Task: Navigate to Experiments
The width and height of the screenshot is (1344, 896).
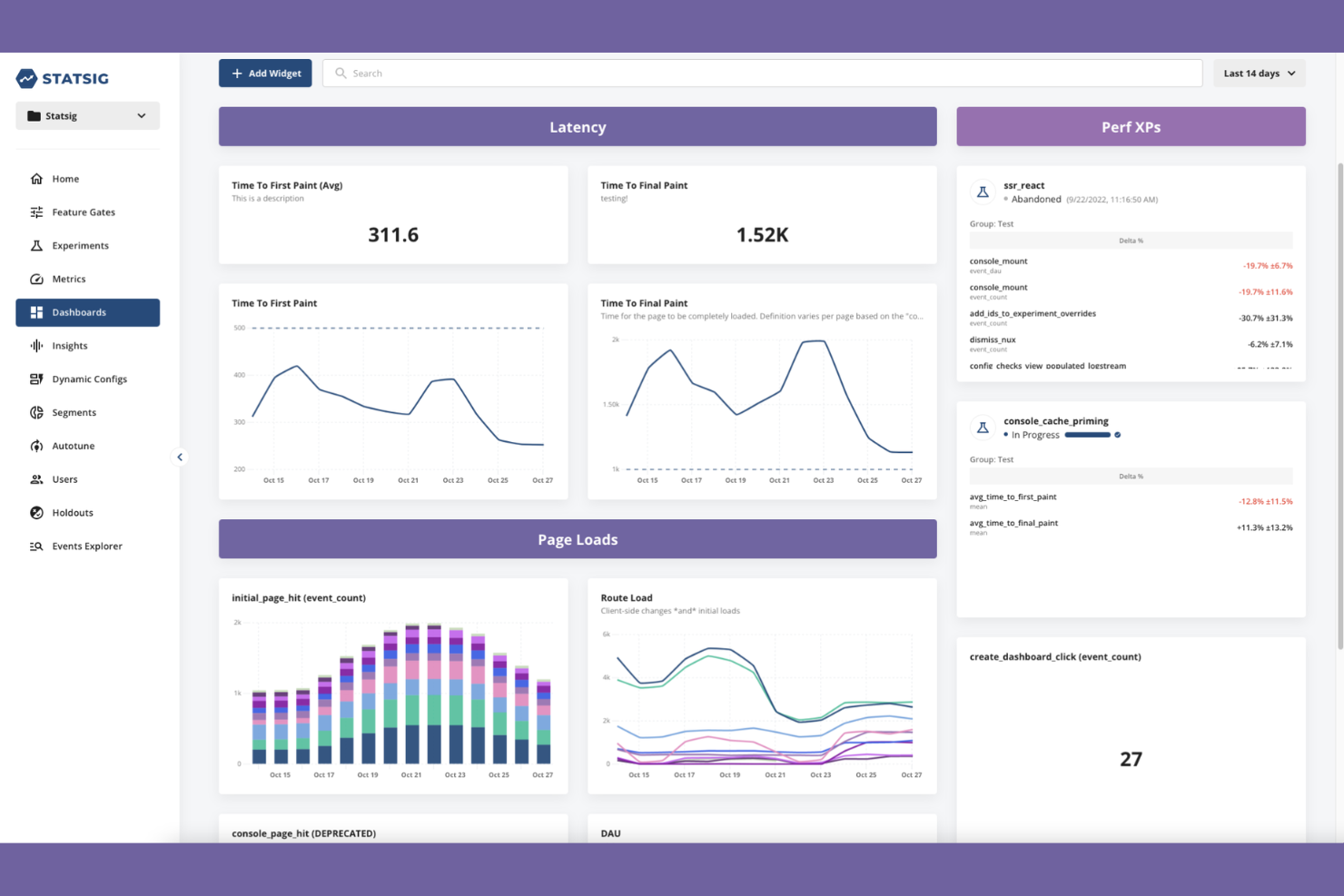Action: [x=87, y=246]
